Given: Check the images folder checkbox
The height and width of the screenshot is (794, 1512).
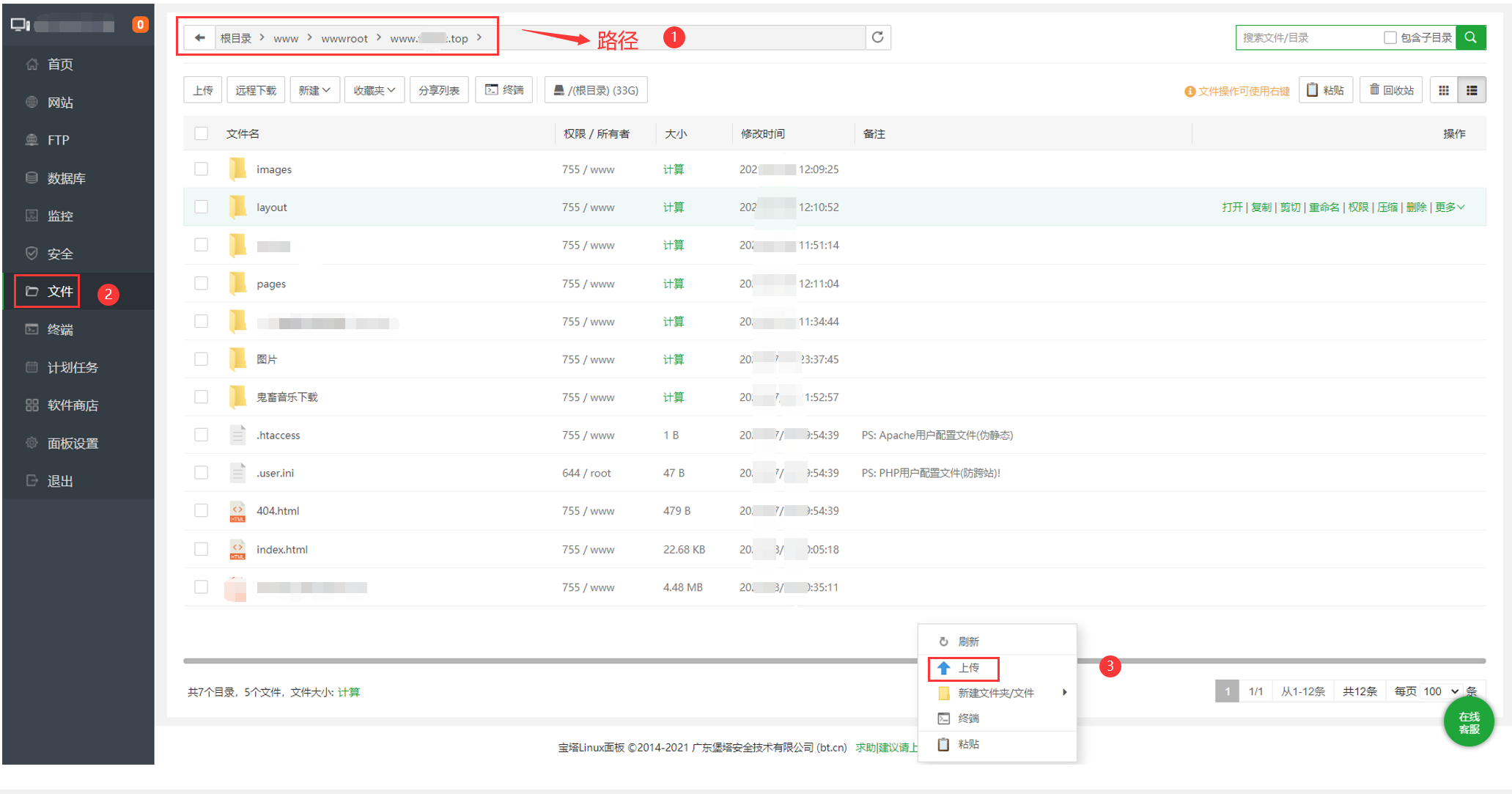Looking at the screenshot, I should click(201, 169).
